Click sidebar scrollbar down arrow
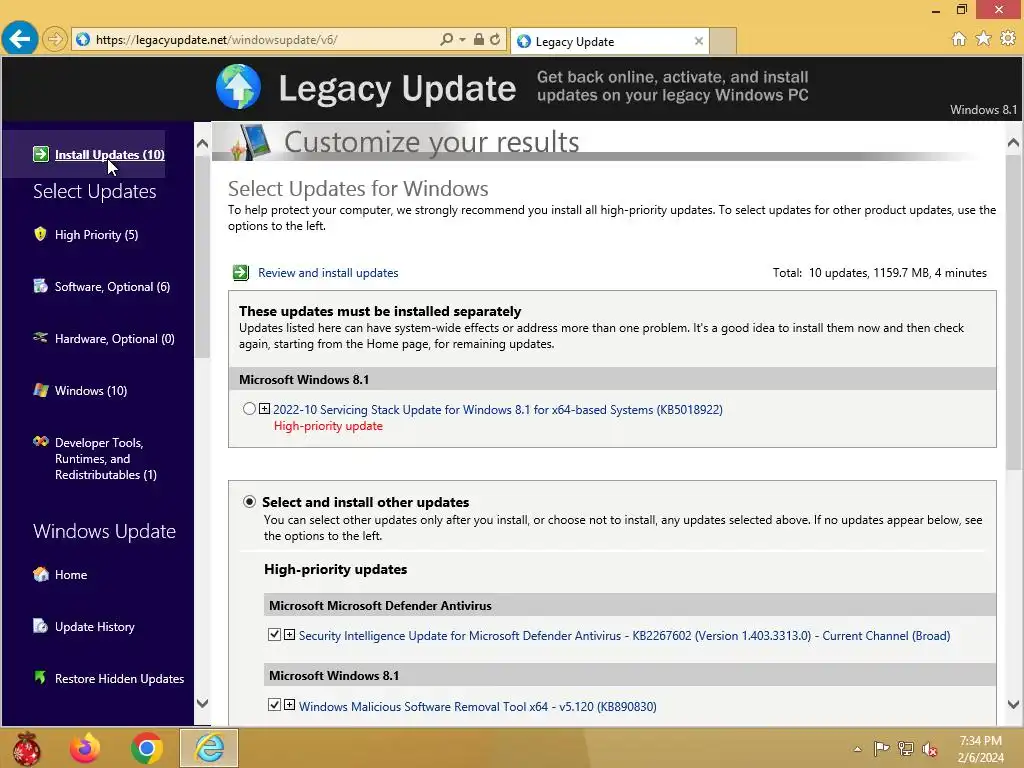Screen dimensions: 1024x768 [x=202, y=703]
